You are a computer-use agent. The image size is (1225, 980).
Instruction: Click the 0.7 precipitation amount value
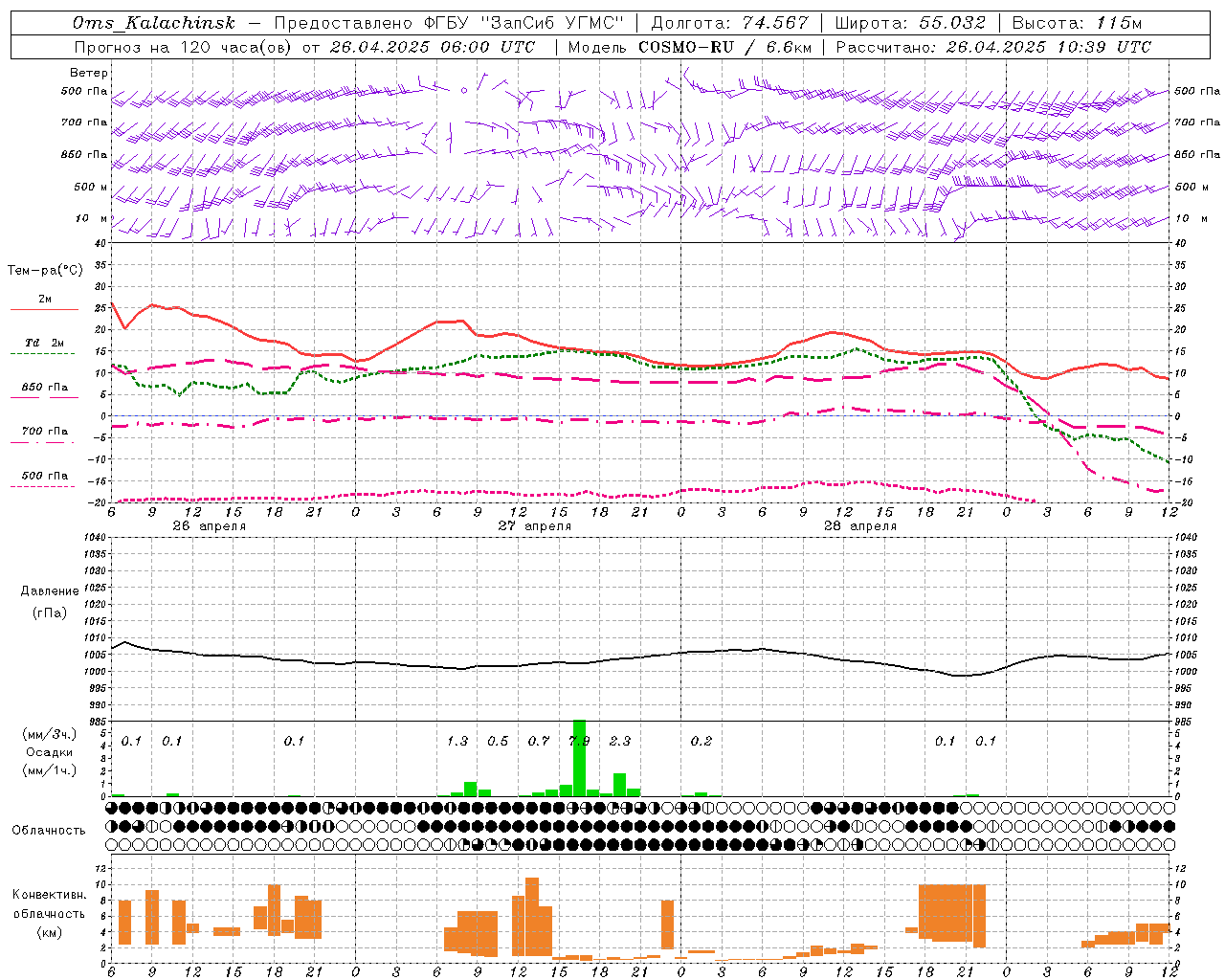tap(539, 741)
